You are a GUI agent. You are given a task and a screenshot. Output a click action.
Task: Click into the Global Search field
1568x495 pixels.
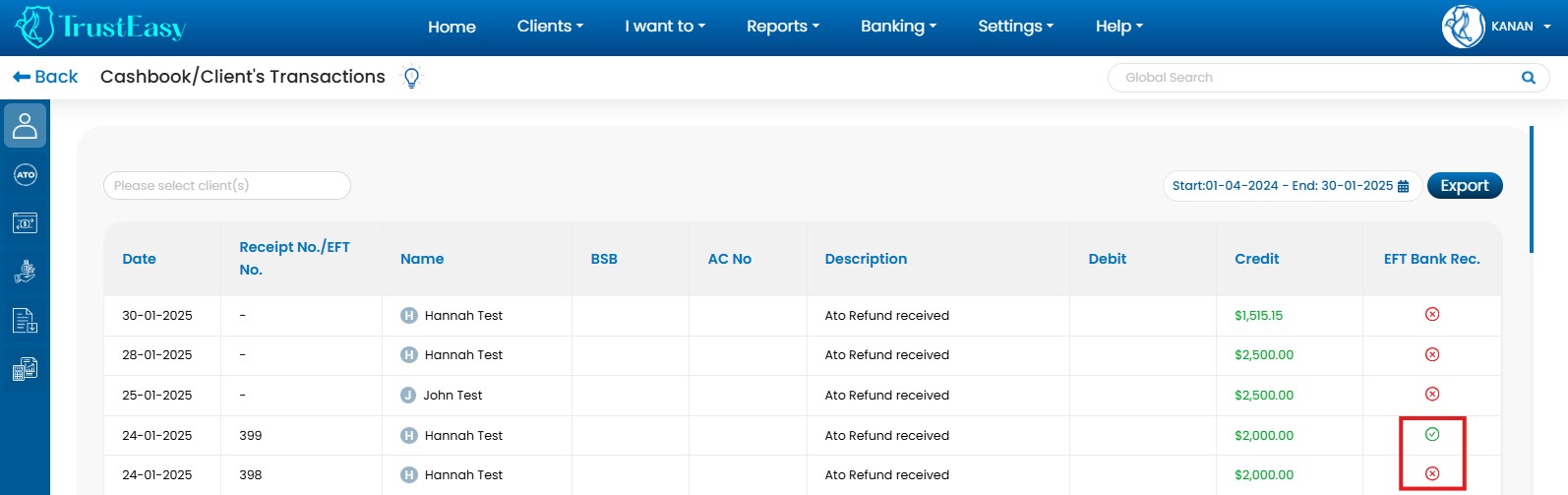(1308, 78)
